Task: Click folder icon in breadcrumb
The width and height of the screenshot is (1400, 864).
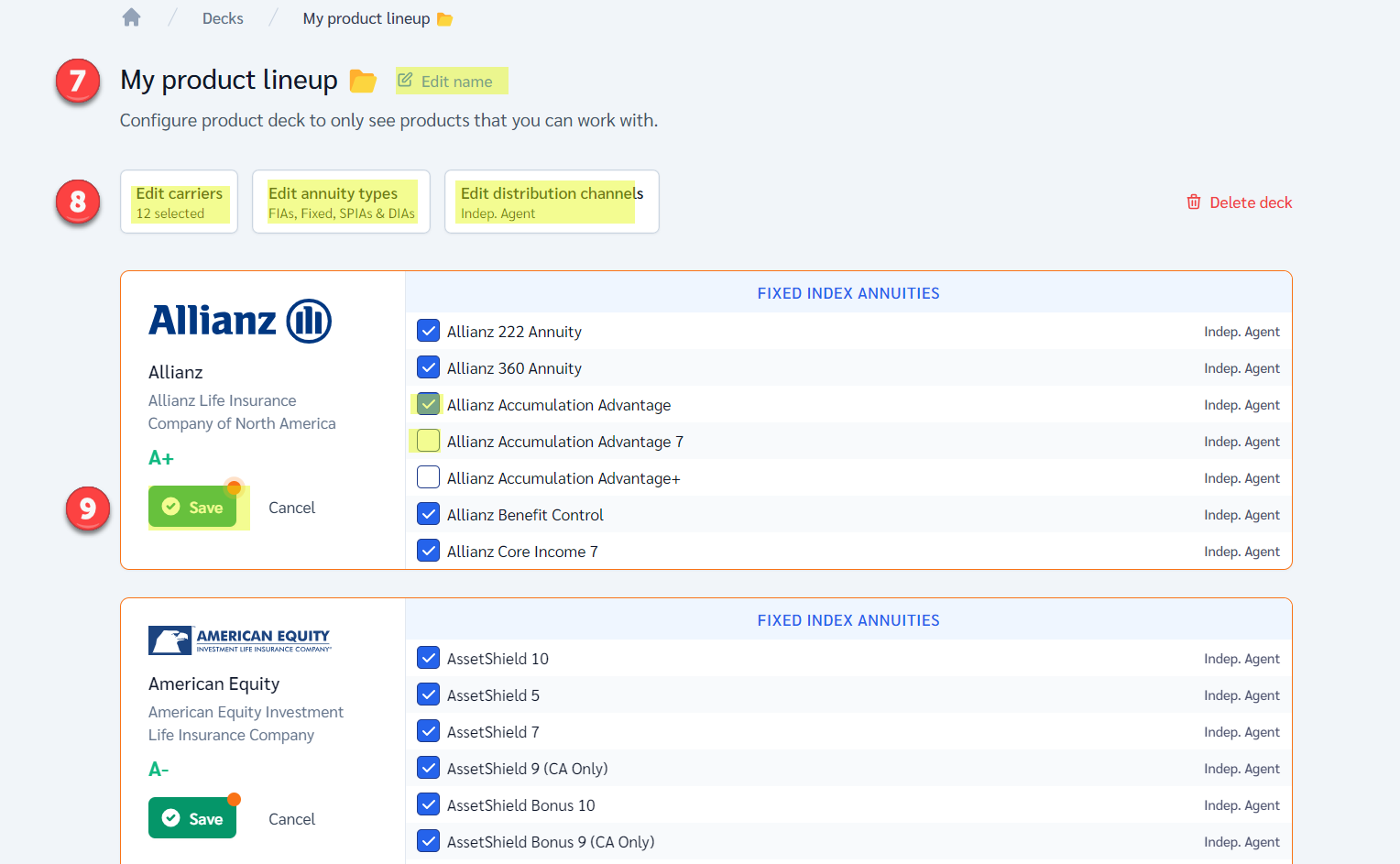Action: tap(445, 19)
